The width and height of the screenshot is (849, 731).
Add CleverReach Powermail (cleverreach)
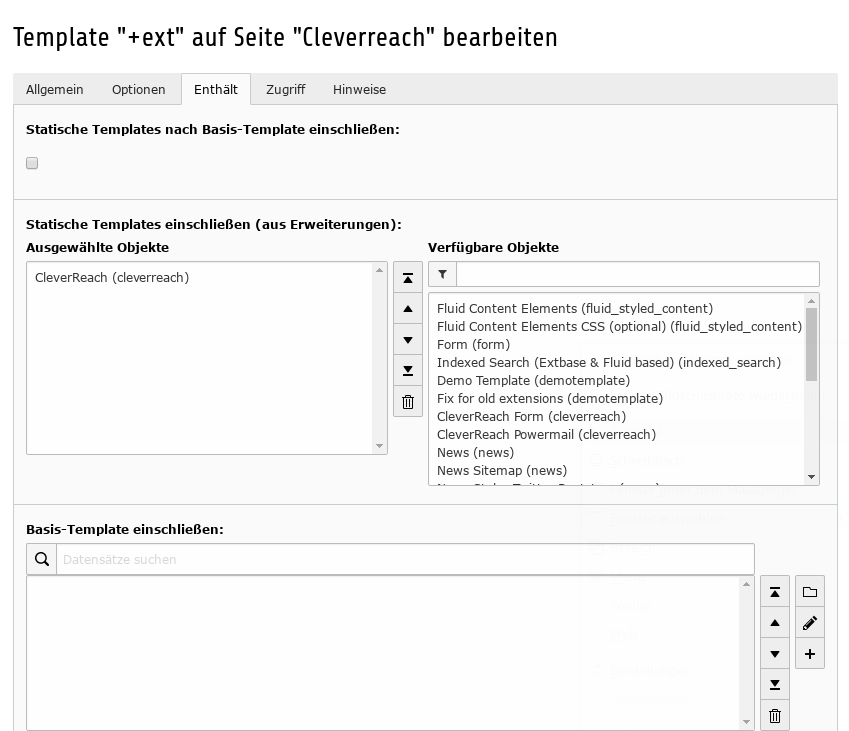(x=546, y=434)
